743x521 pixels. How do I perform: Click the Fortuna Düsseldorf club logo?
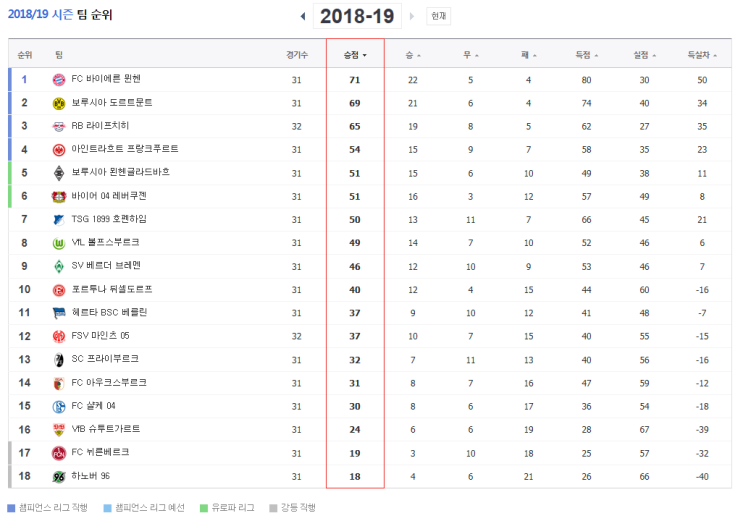point(59,290)
